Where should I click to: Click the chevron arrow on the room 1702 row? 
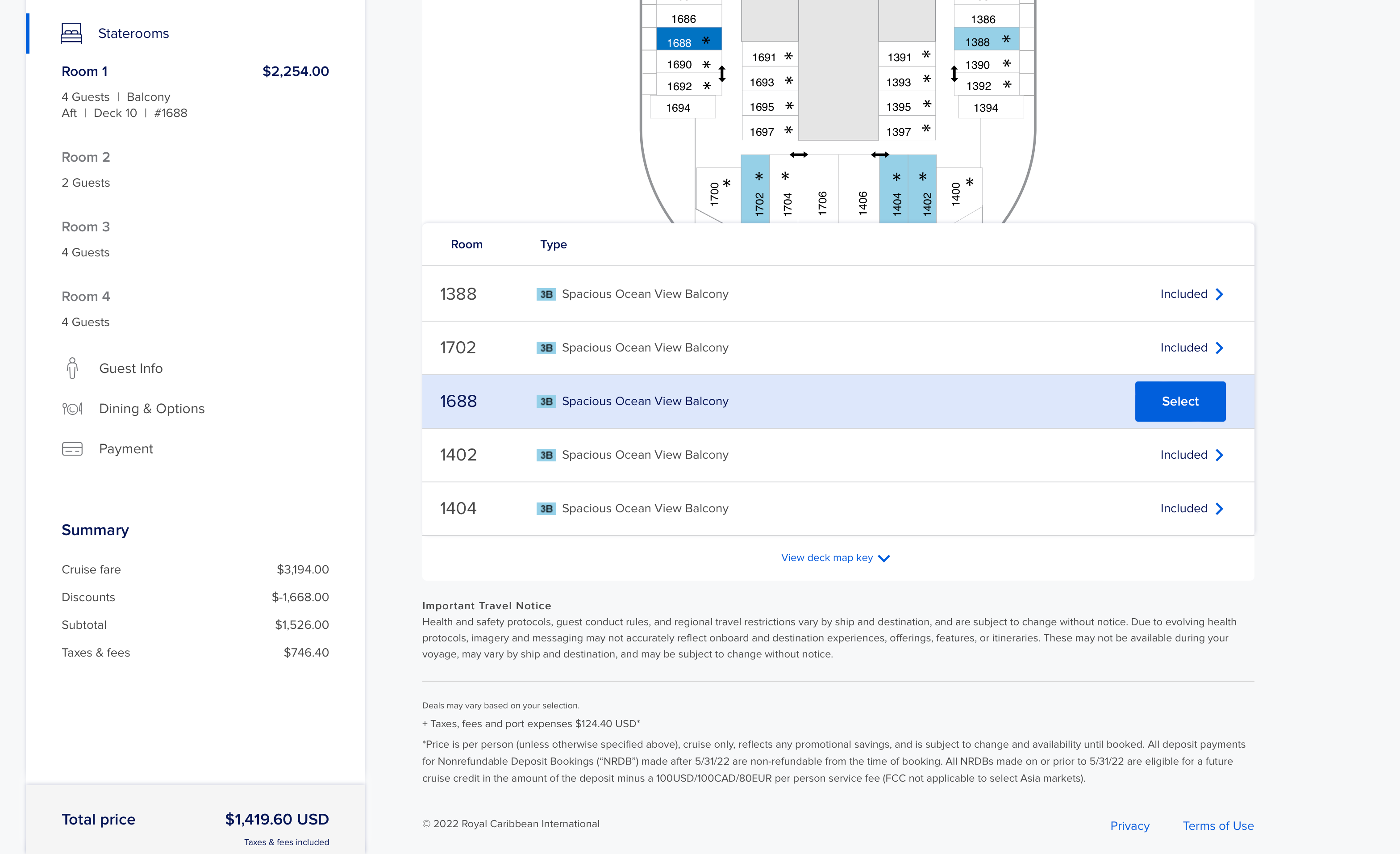click(1219, 348)
